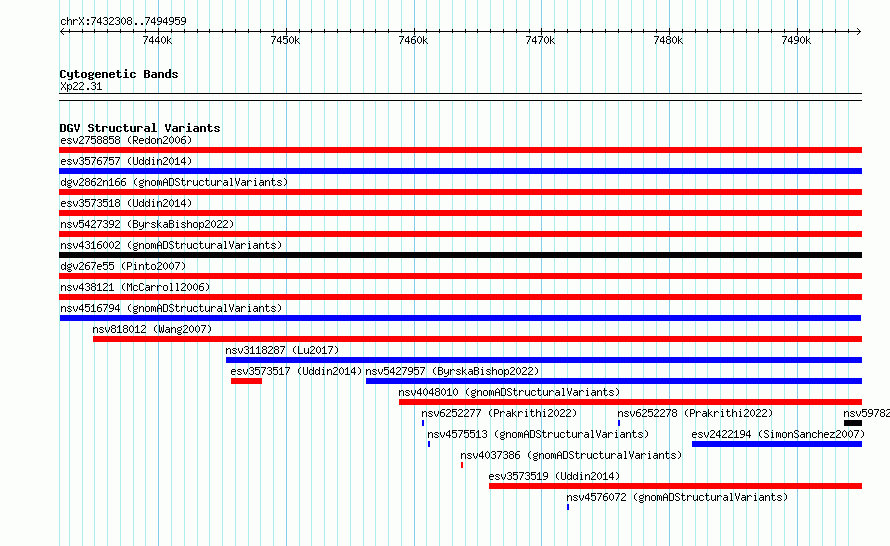Click the nsv818012 red variant bar

[477, 339]
